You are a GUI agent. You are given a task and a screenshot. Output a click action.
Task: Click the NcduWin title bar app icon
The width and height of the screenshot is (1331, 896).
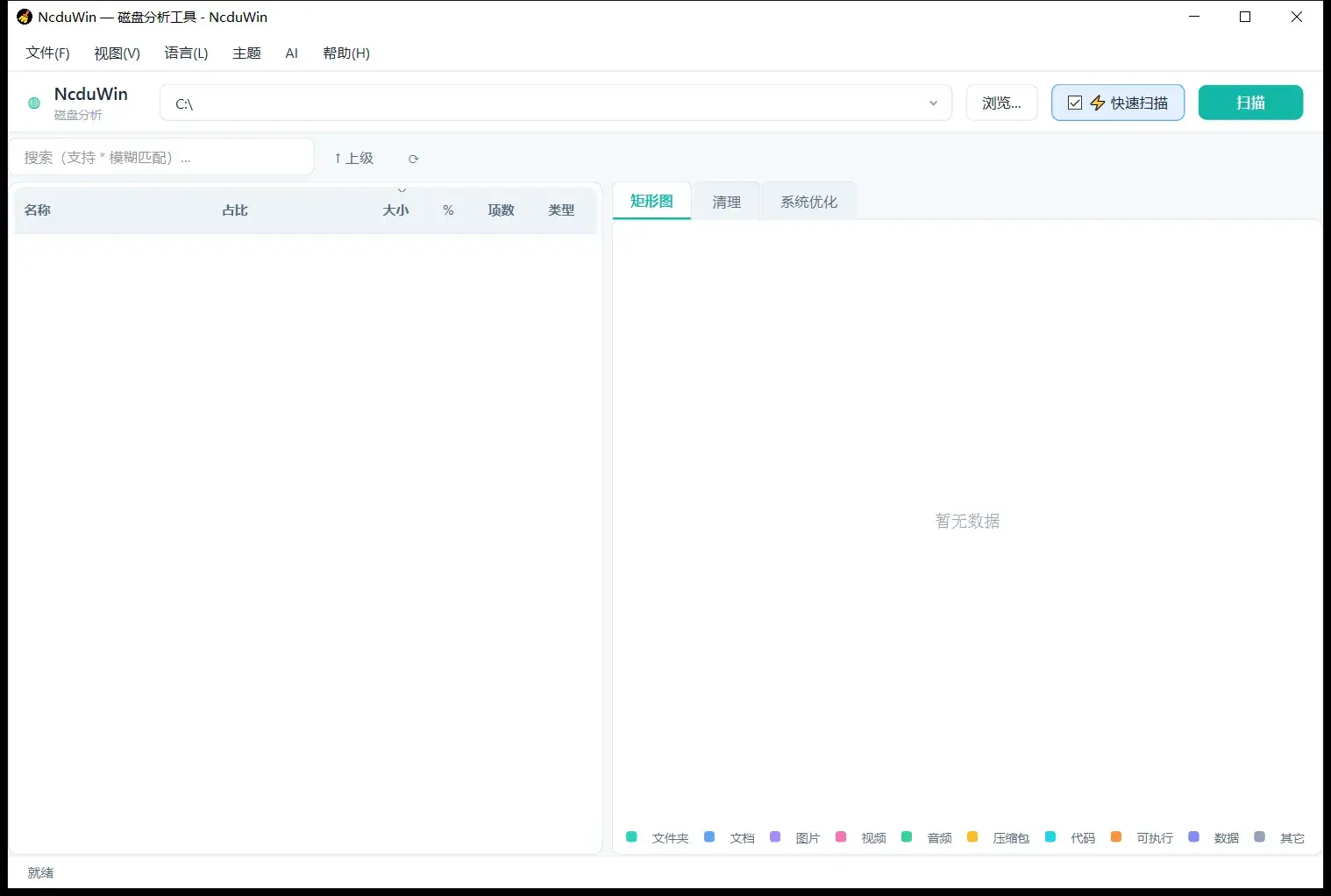click(x=25, y=17)
